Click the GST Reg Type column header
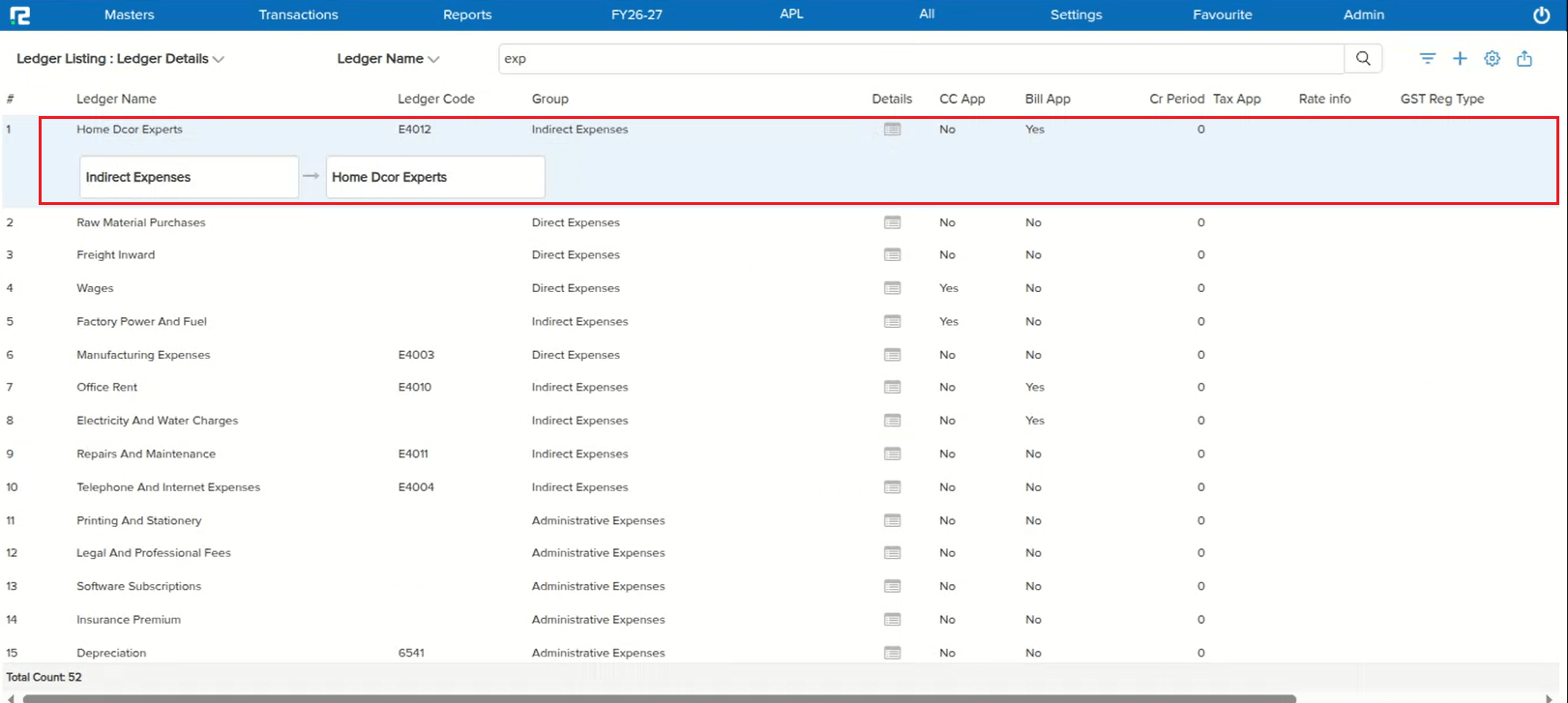This screenshot has width=1568, height=703. 1441,99
